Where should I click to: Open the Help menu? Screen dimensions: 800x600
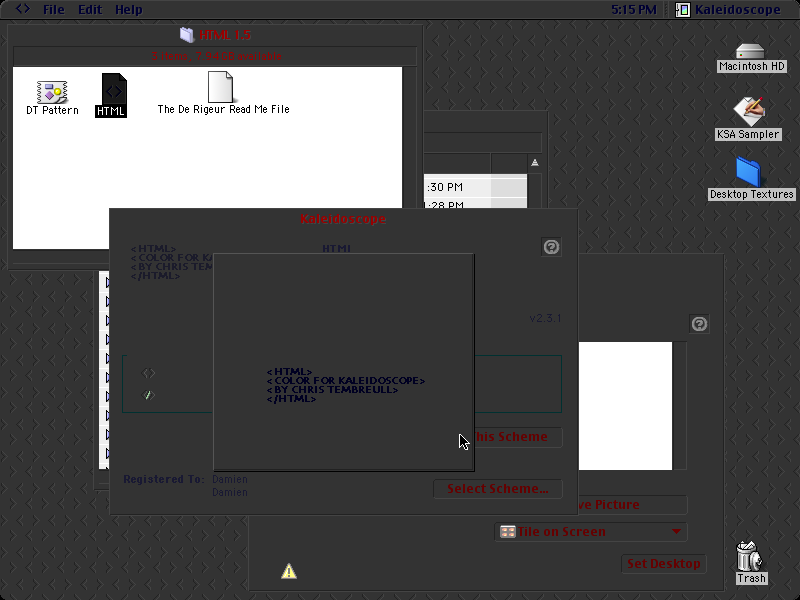click(129, 9)
